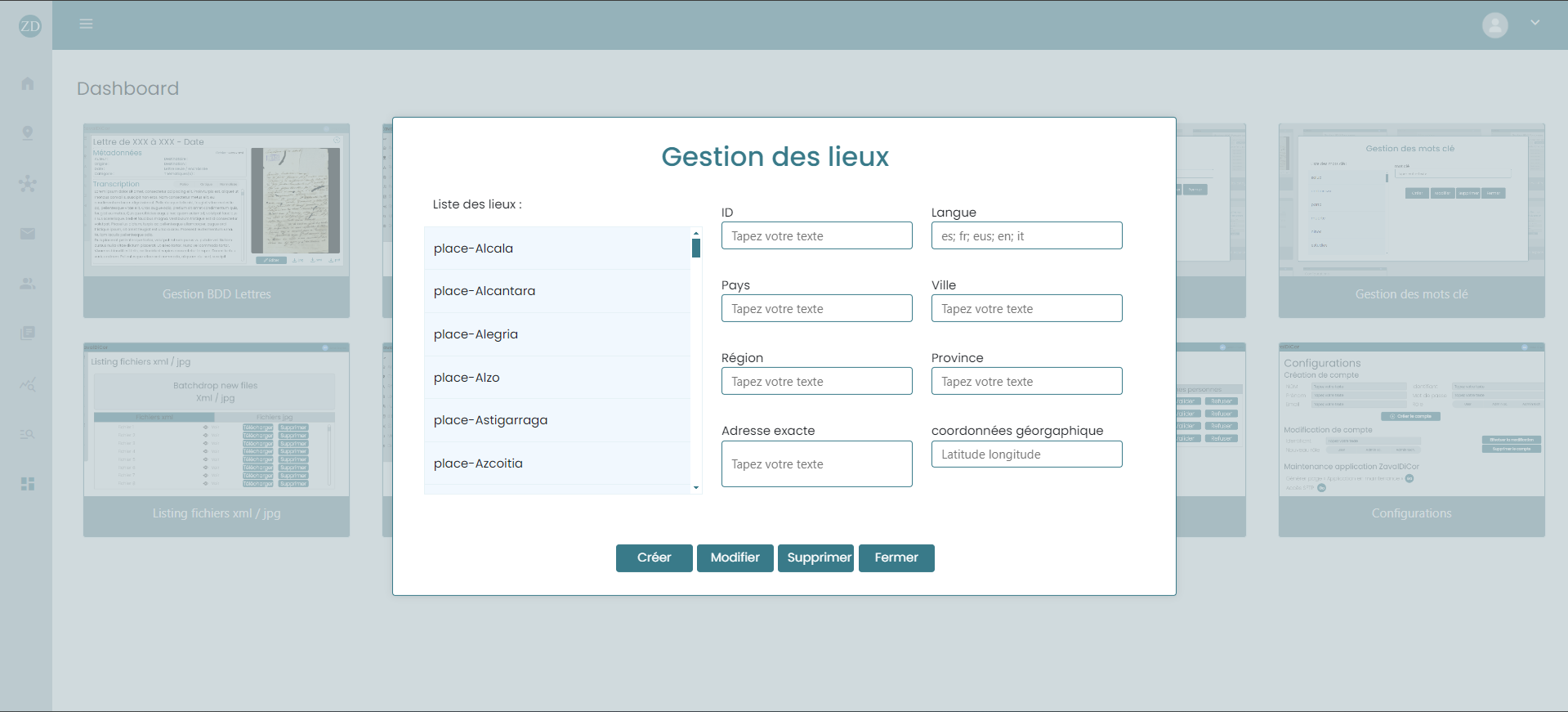Expand the user account dropdown chevron

point(1534,24)
